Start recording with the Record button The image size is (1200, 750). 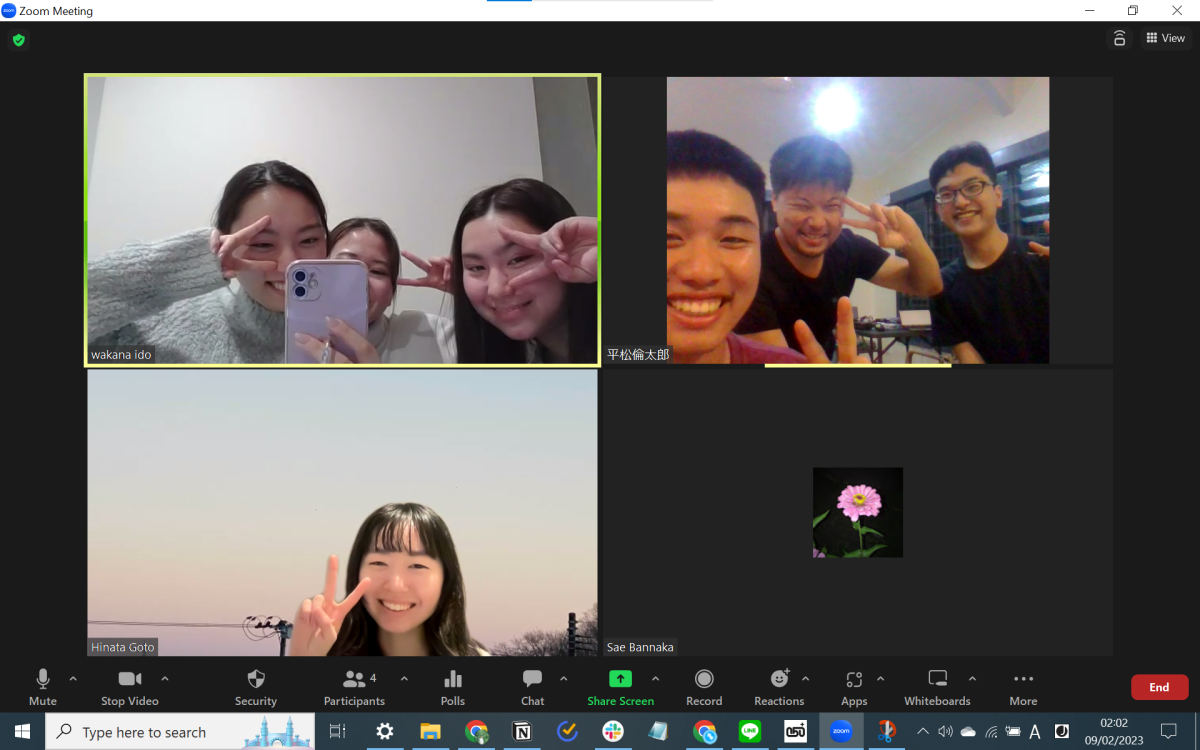(704, 686)
